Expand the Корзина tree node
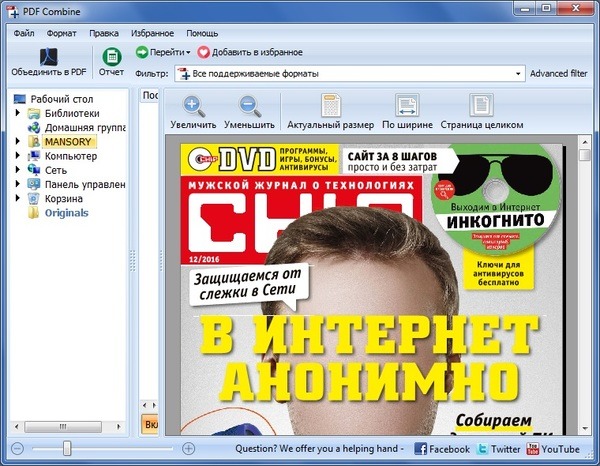 (18, 198)
